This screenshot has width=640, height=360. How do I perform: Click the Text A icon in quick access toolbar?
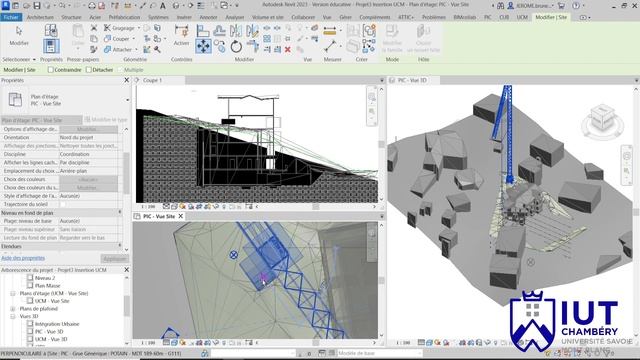[x=162, y=6]
